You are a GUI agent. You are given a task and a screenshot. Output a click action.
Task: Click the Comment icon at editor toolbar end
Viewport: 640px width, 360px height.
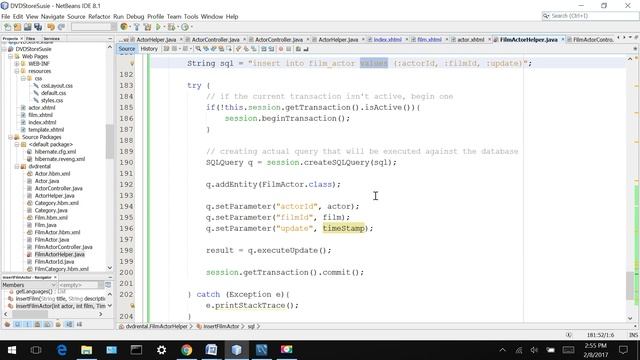(299, 49)
